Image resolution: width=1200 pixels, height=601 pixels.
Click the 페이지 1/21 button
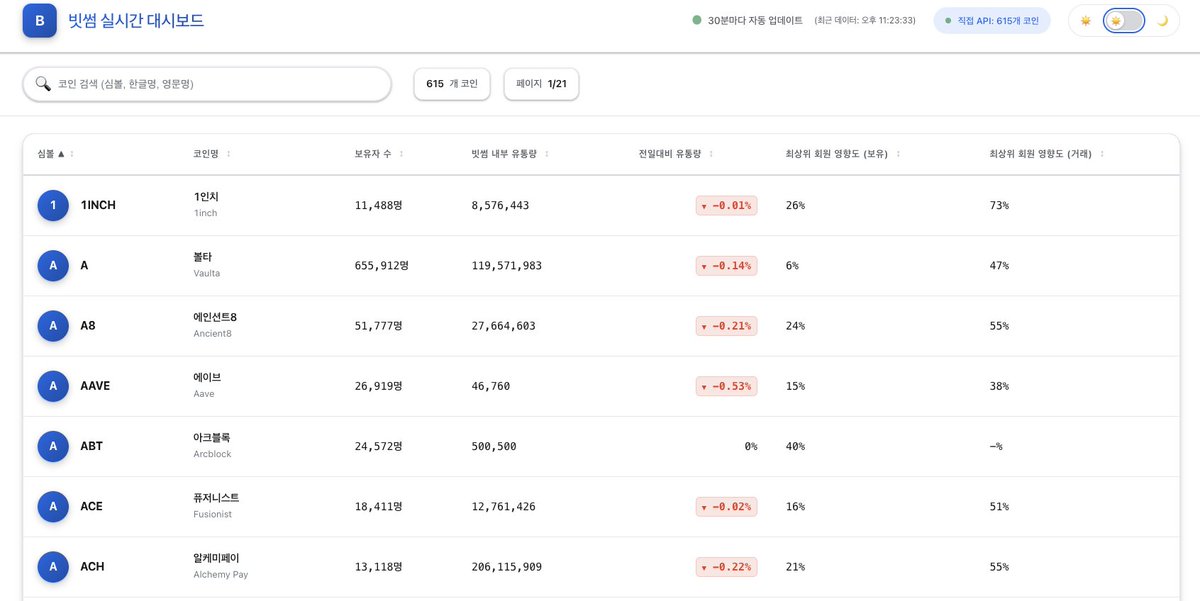pyautogui.click(x=541, y=84)
